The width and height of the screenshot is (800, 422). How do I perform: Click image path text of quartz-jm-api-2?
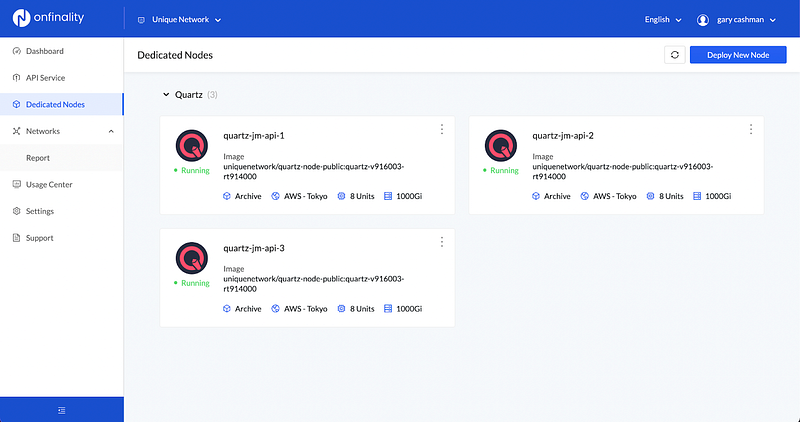pyautogui.click(x=623, y=171)
